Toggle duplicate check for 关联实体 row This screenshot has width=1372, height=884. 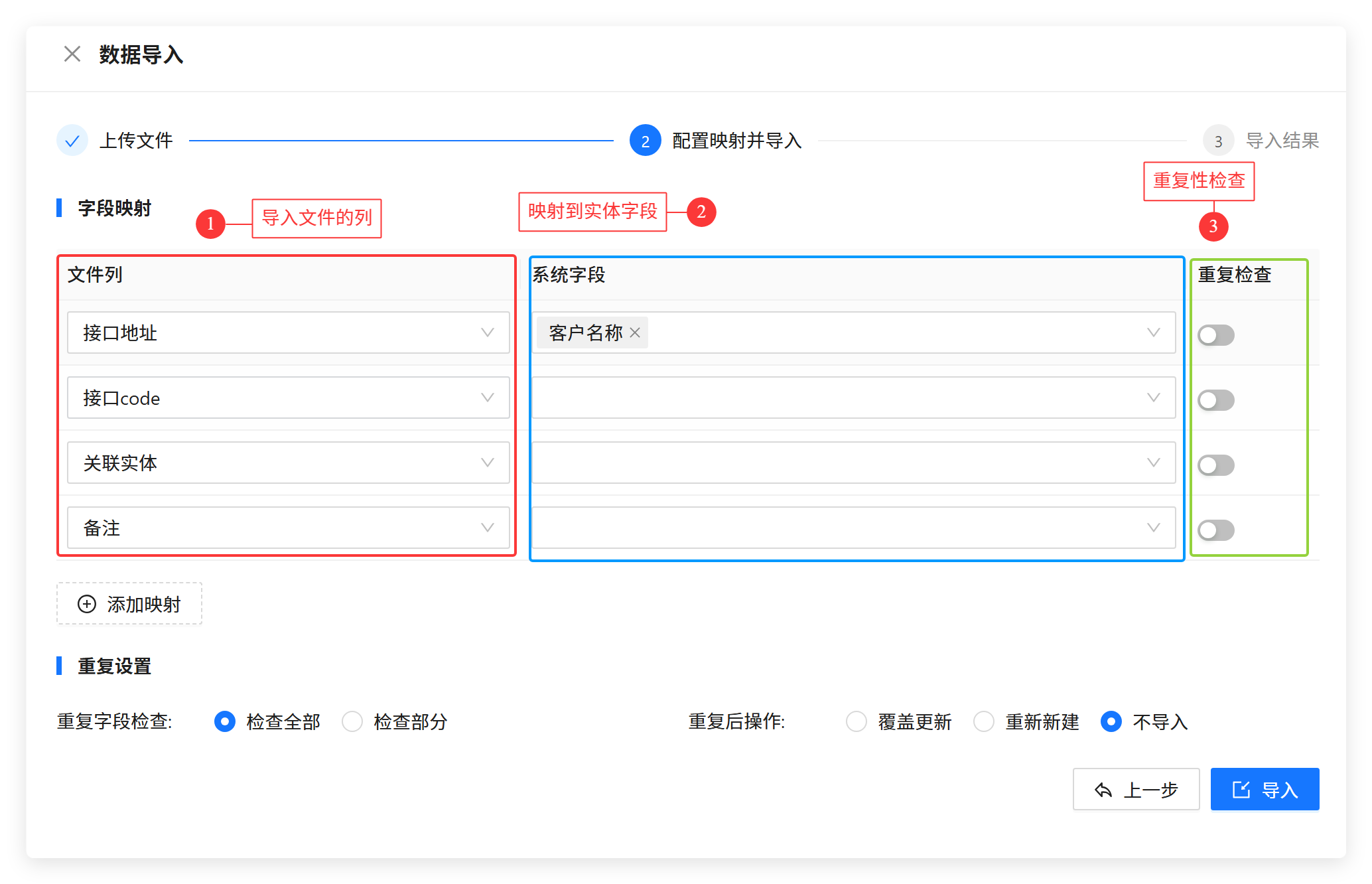[x=1215, y=465]
